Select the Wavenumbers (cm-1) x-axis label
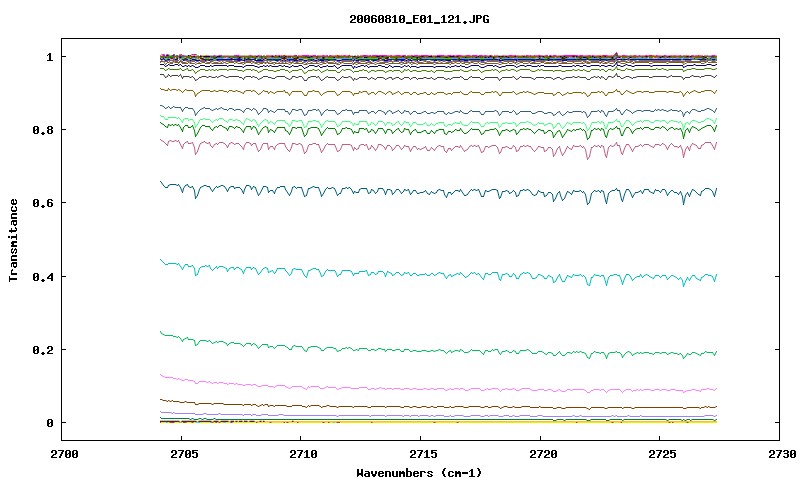800x480 pixels. pyautogui.click(x=419, y=473)
